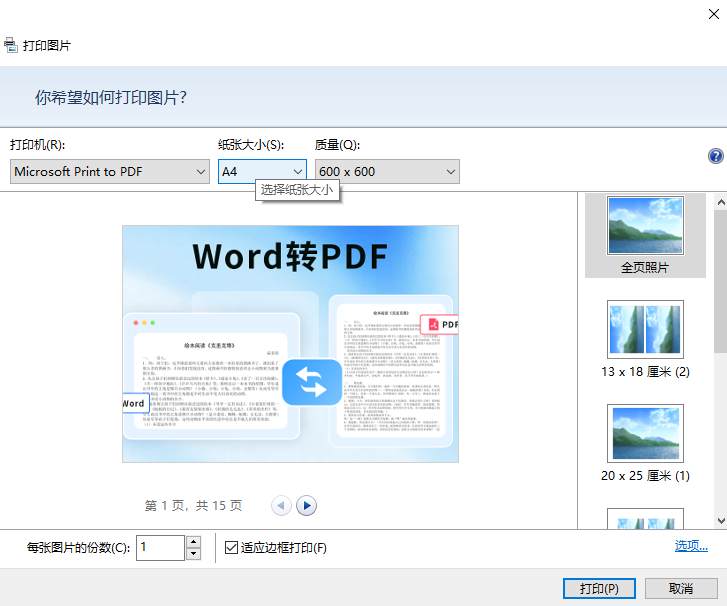Toggle the 适应边框打印 checkbox
Image resolution: width=727 pixels, height=606 pixels.
pos(231,548)
